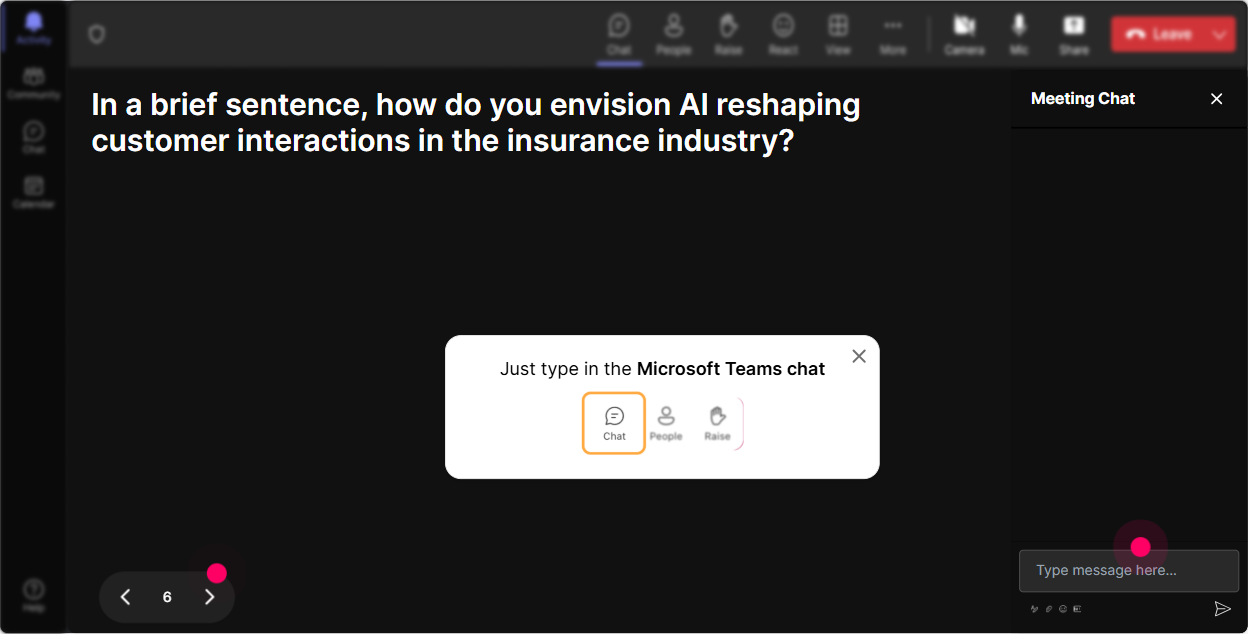Image resolution: width=1248 pixels, height=634 pixels.
Task: Click the shield icon in the meeting bar
Action: tap(97, 35)
